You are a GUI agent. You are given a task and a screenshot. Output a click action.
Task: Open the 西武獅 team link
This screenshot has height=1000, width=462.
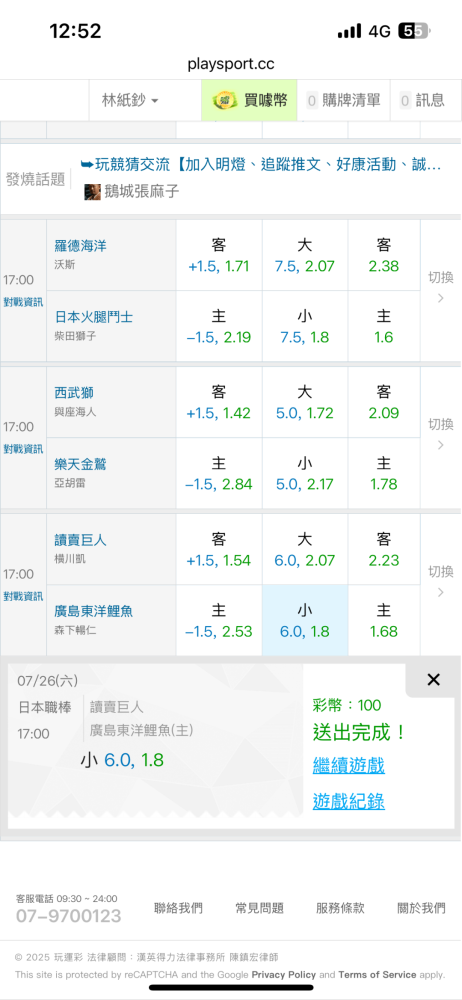point(74,392)
